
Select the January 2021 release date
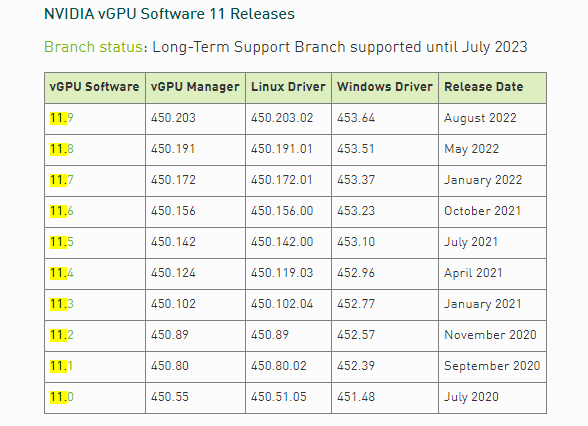click(483, 304)
